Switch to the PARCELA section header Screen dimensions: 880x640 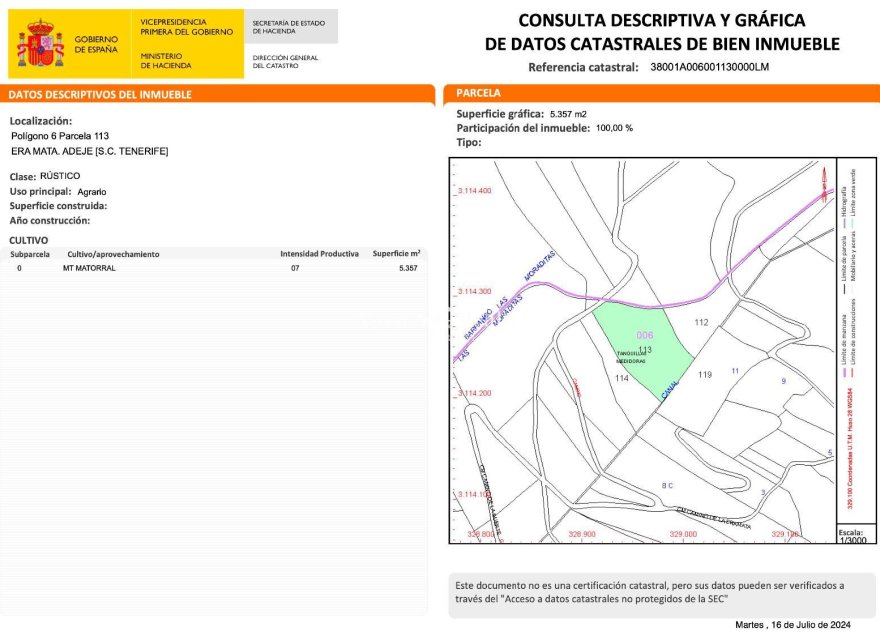tap(480, 92)
